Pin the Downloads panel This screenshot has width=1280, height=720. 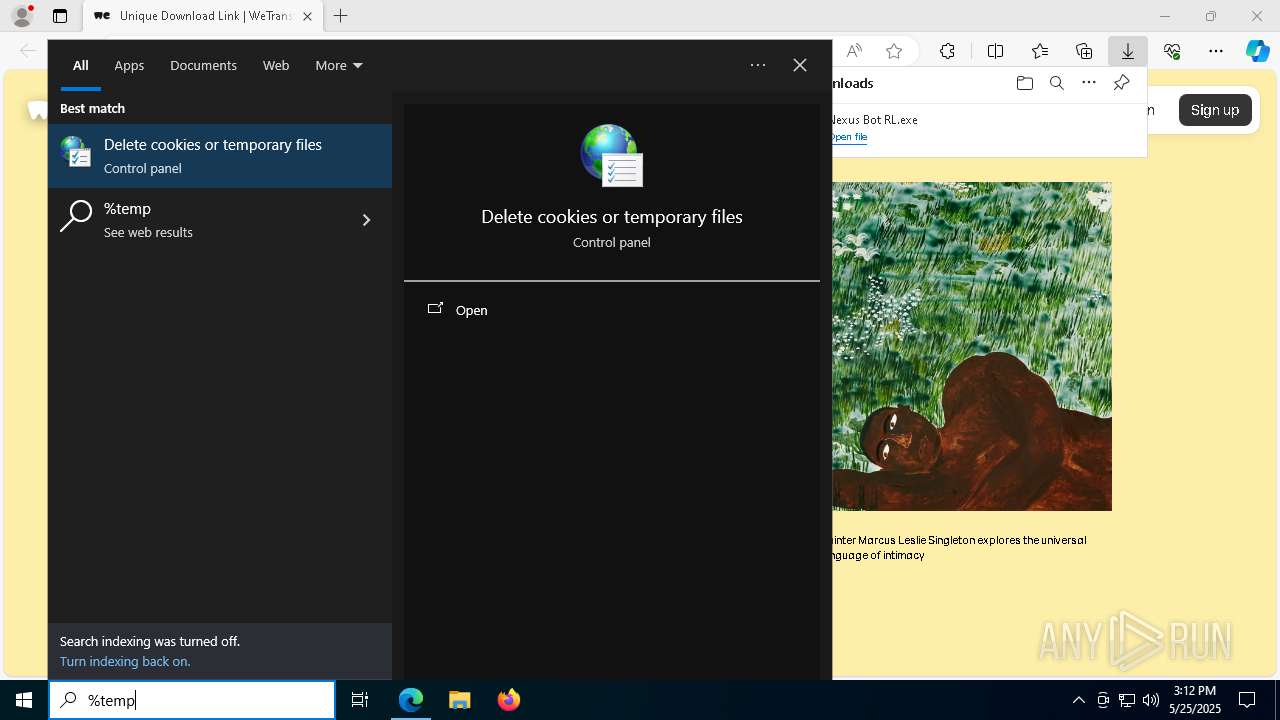tap(1121, 83)
